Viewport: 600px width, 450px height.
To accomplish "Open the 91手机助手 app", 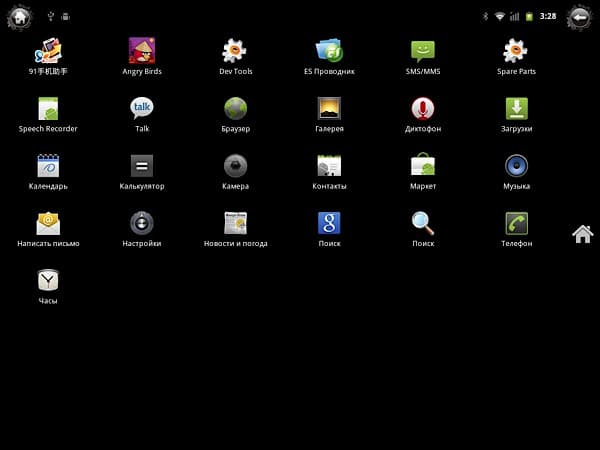I will (48, 56).
